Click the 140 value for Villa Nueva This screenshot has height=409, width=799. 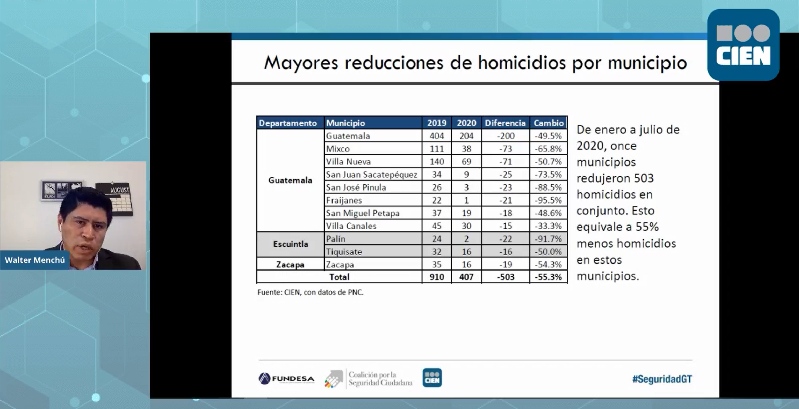click(437, 161)
